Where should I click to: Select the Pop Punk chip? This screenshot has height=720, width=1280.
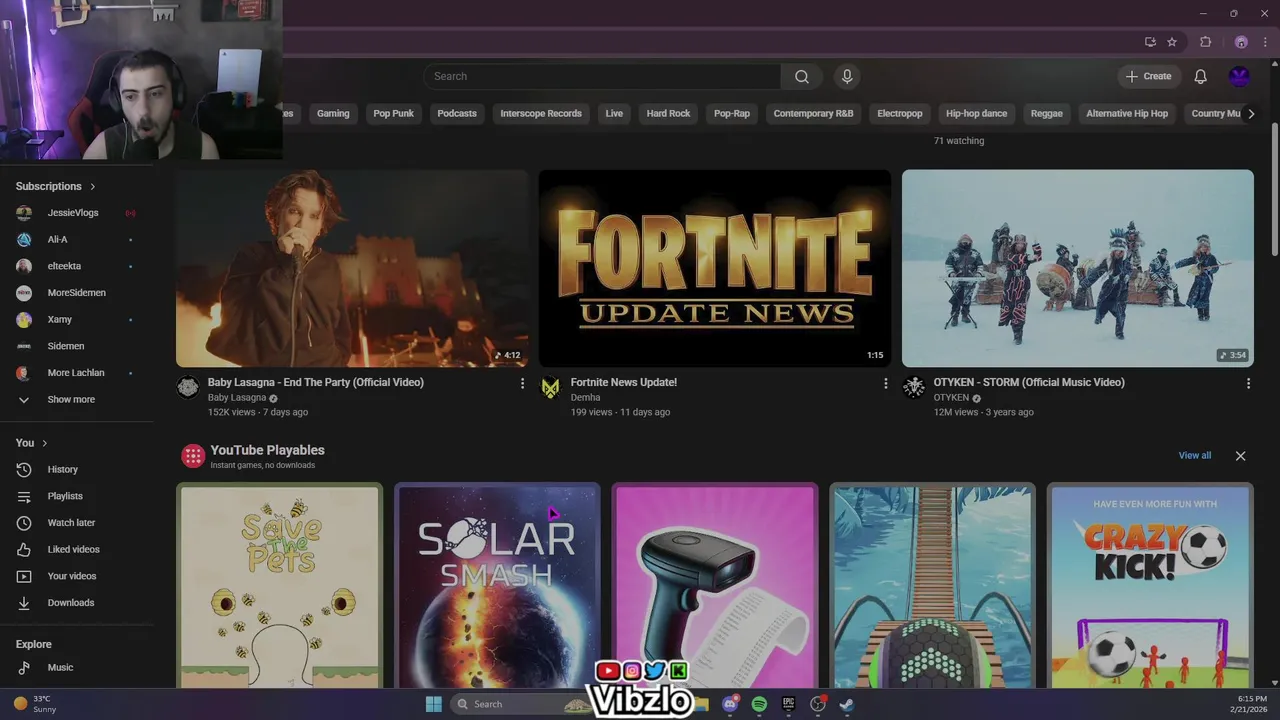click(x=393, y=113)
